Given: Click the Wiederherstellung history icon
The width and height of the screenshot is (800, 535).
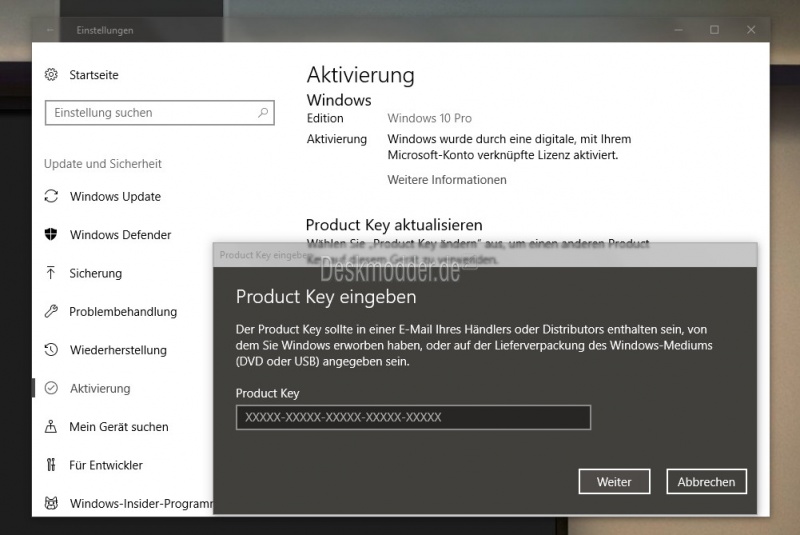Looking at the screenshot, I should [51, 350].
